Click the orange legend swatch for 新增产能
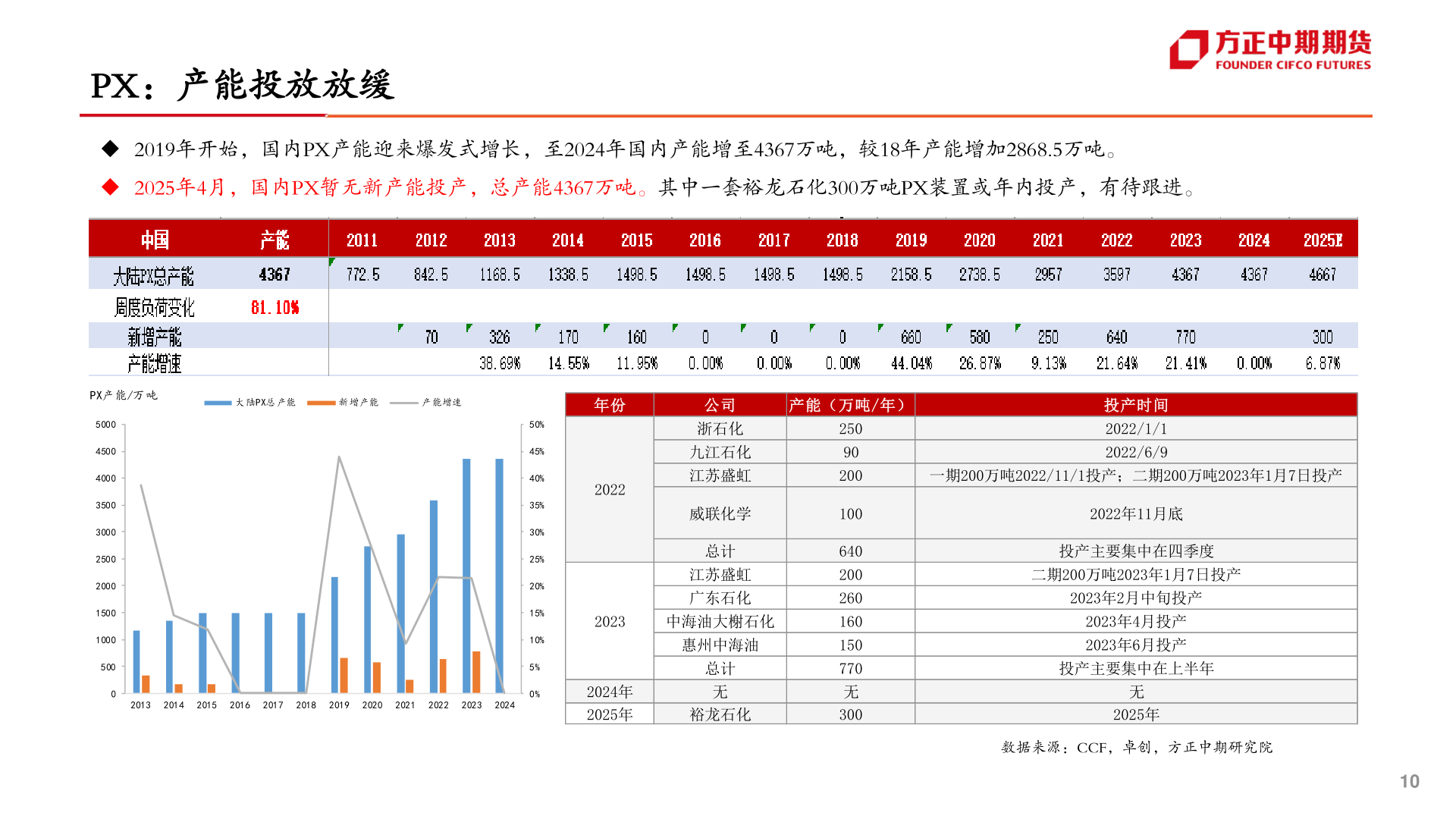Screen dimensions: 1456x819 [x=322, y=403]
